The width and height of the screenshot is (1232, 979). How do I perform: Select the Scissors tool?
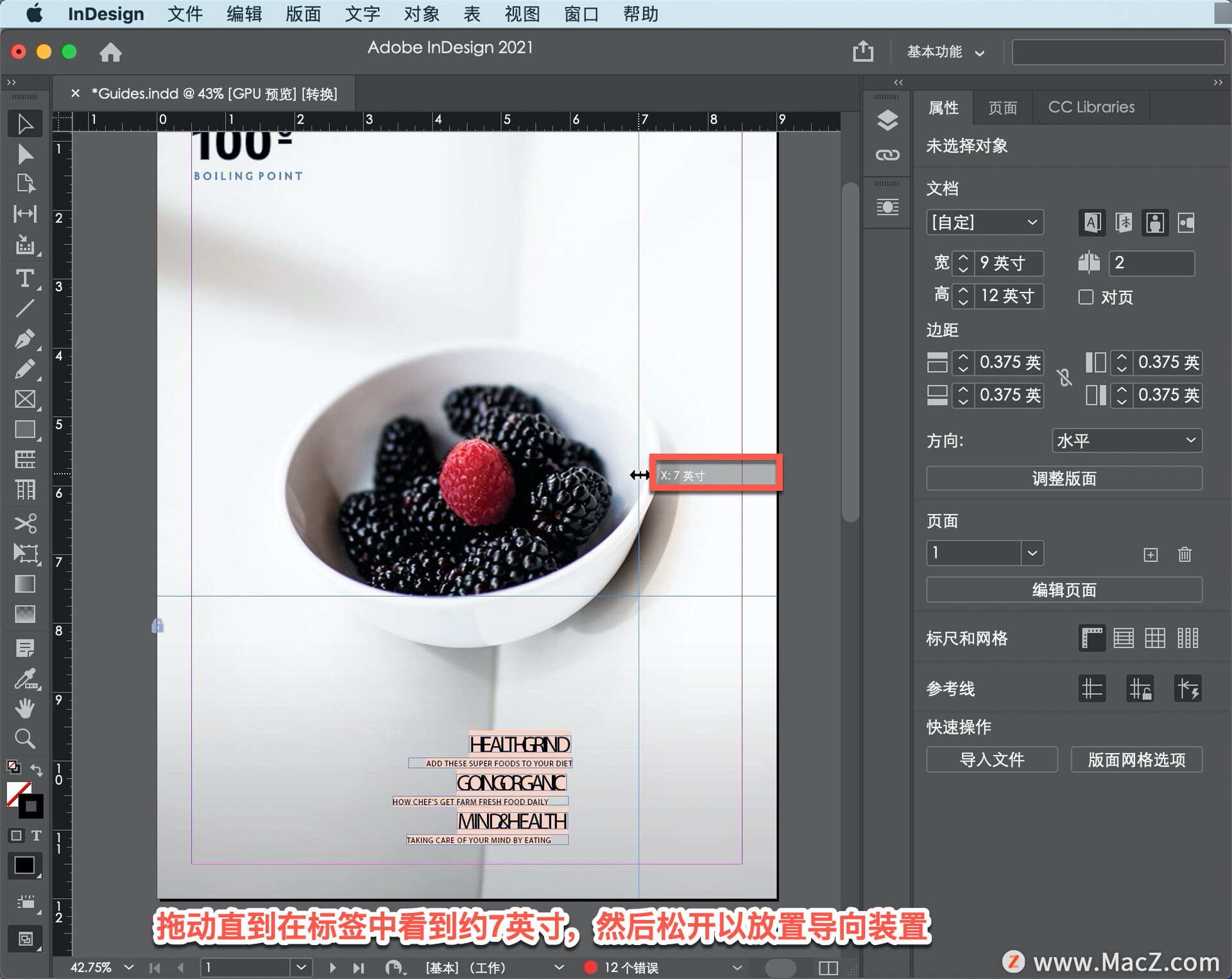(x=25, y=524)
